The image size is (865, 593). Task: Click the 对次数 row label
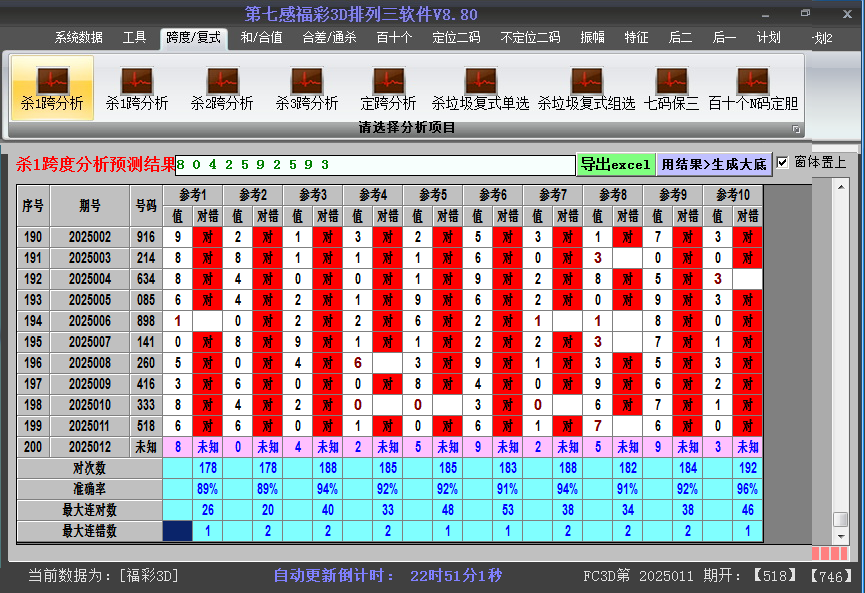[89, 468]
